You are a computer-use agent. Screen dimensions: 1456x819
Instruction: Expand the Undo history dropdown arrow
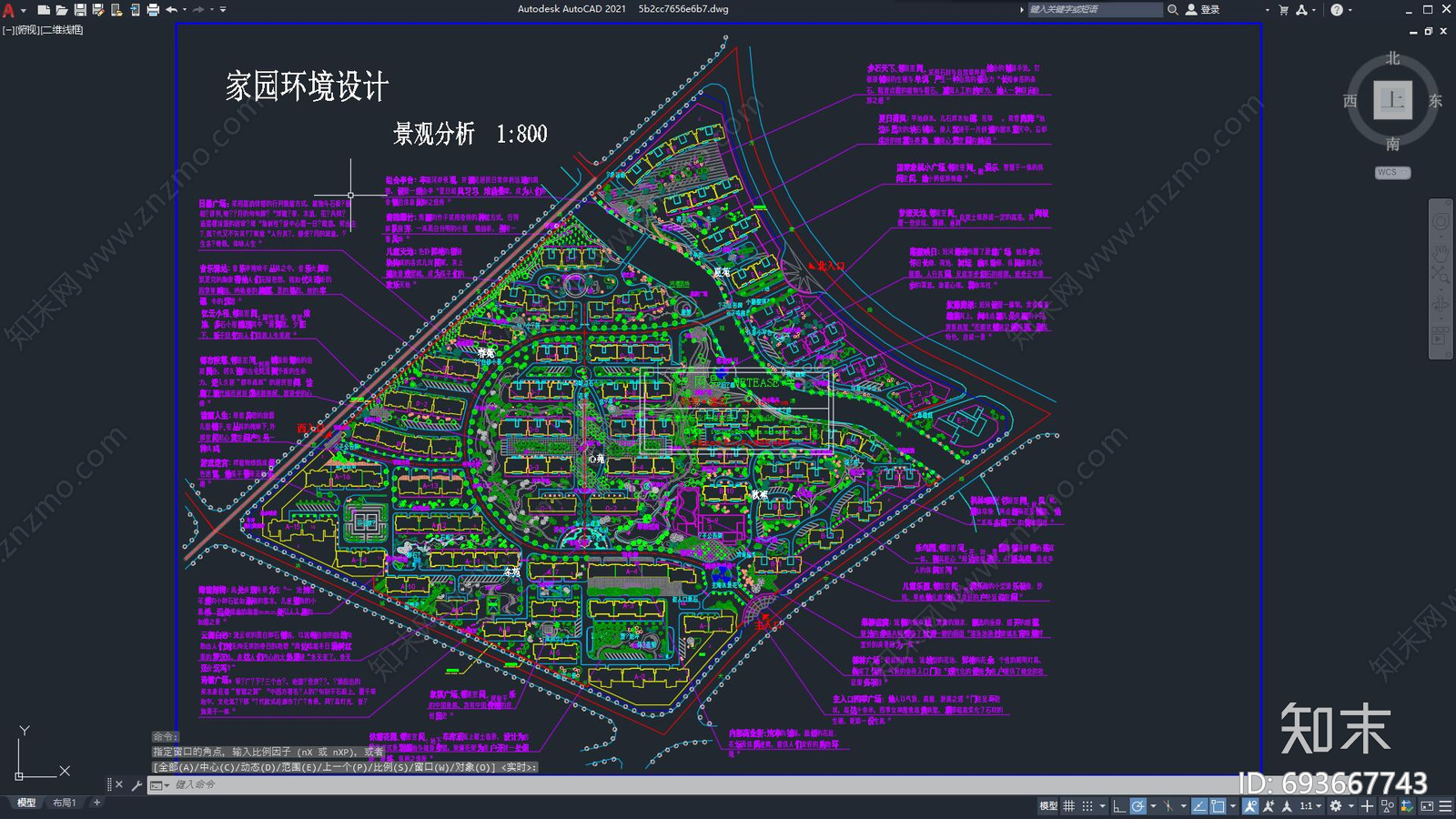click(x=186, y=8)
